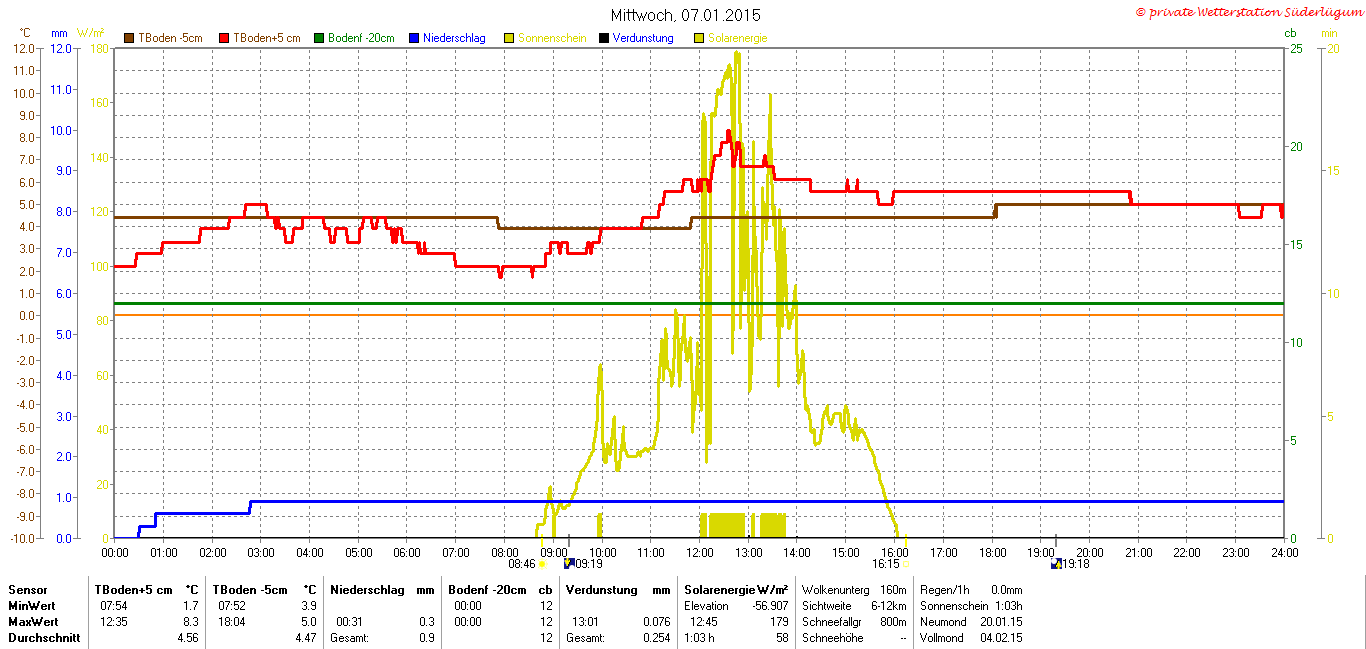Click the moonset icon next to 09:19
1366x649 pixels.
pyautogui.click(x=569, y=564)
